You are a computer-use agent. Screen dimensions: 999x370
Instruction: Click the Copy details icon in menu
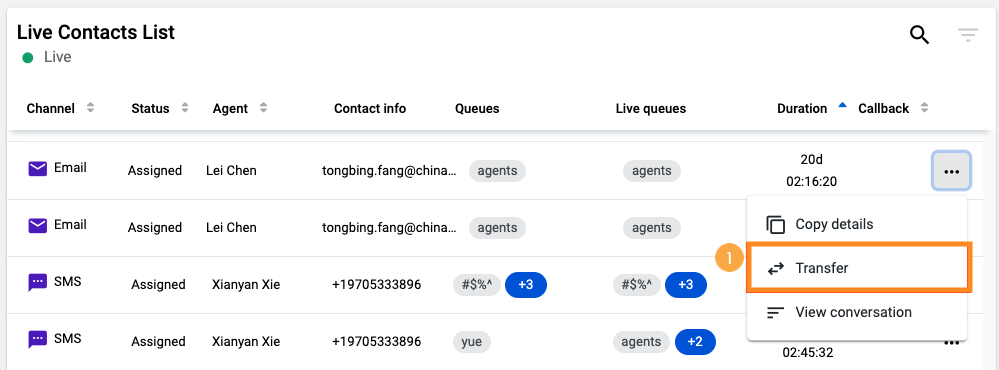coord(775,224)
